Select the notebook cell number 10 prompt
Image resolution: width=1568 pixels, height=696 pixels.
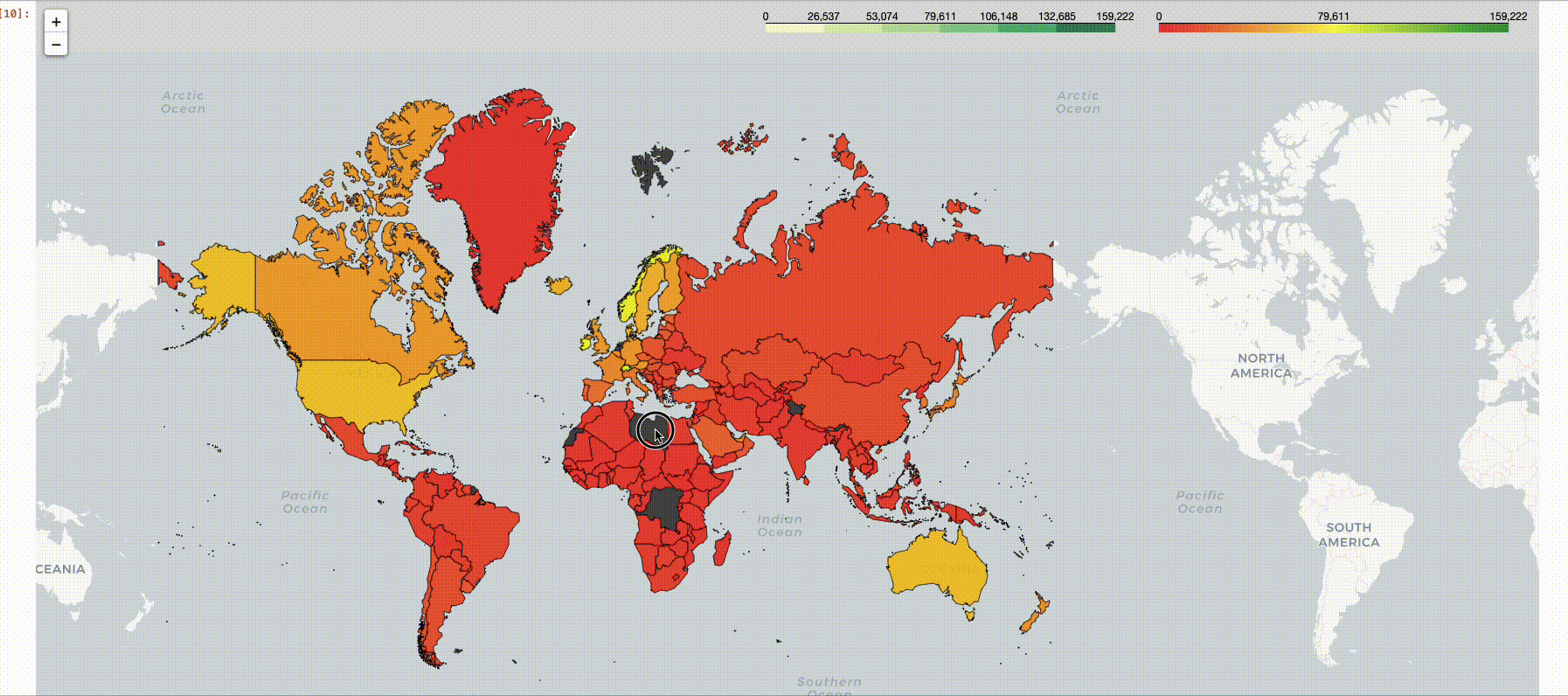(16, 14)
